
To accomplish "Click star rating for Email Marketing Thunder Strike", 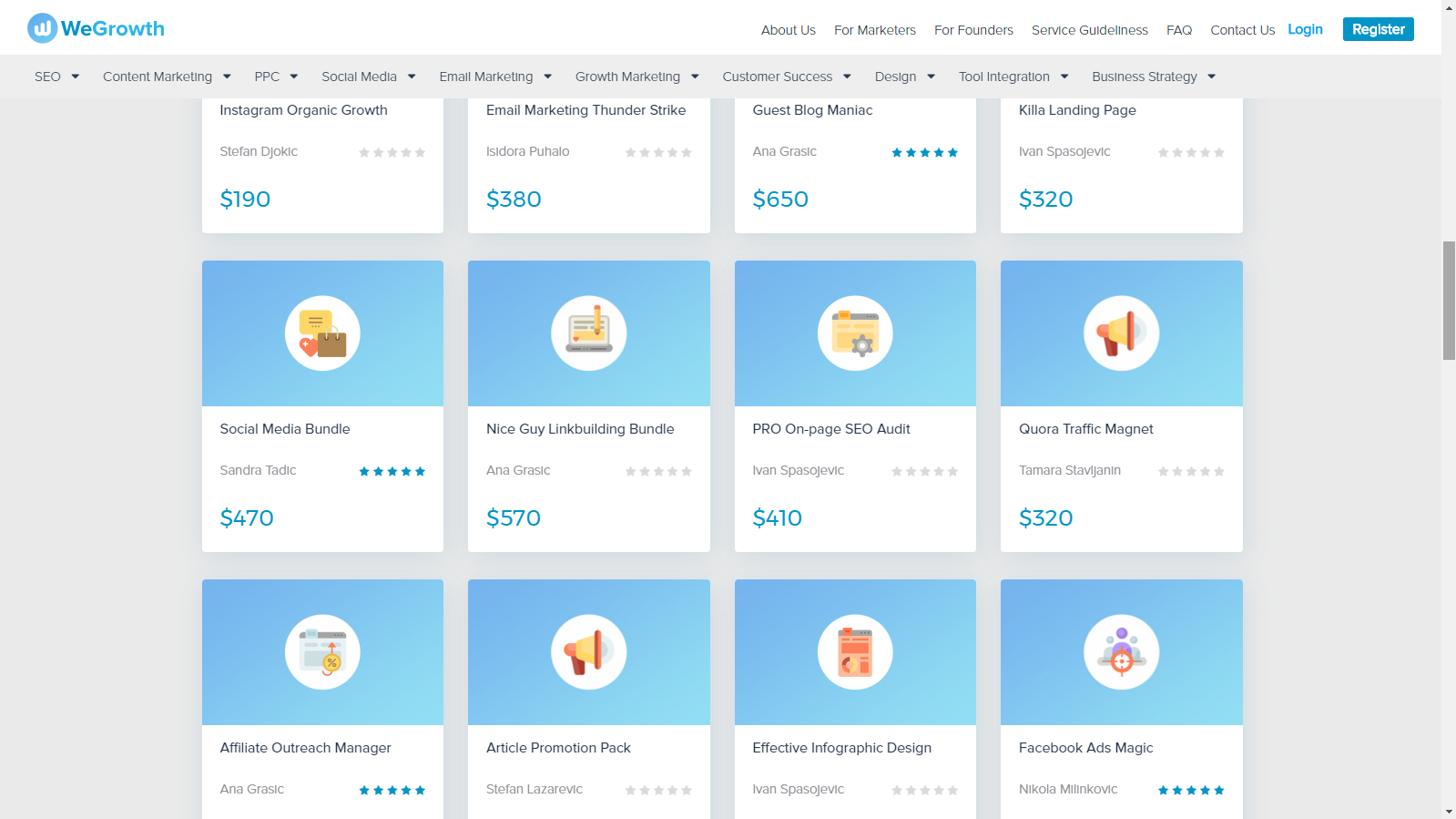I will pyautogui.click(x=658, y=152).
